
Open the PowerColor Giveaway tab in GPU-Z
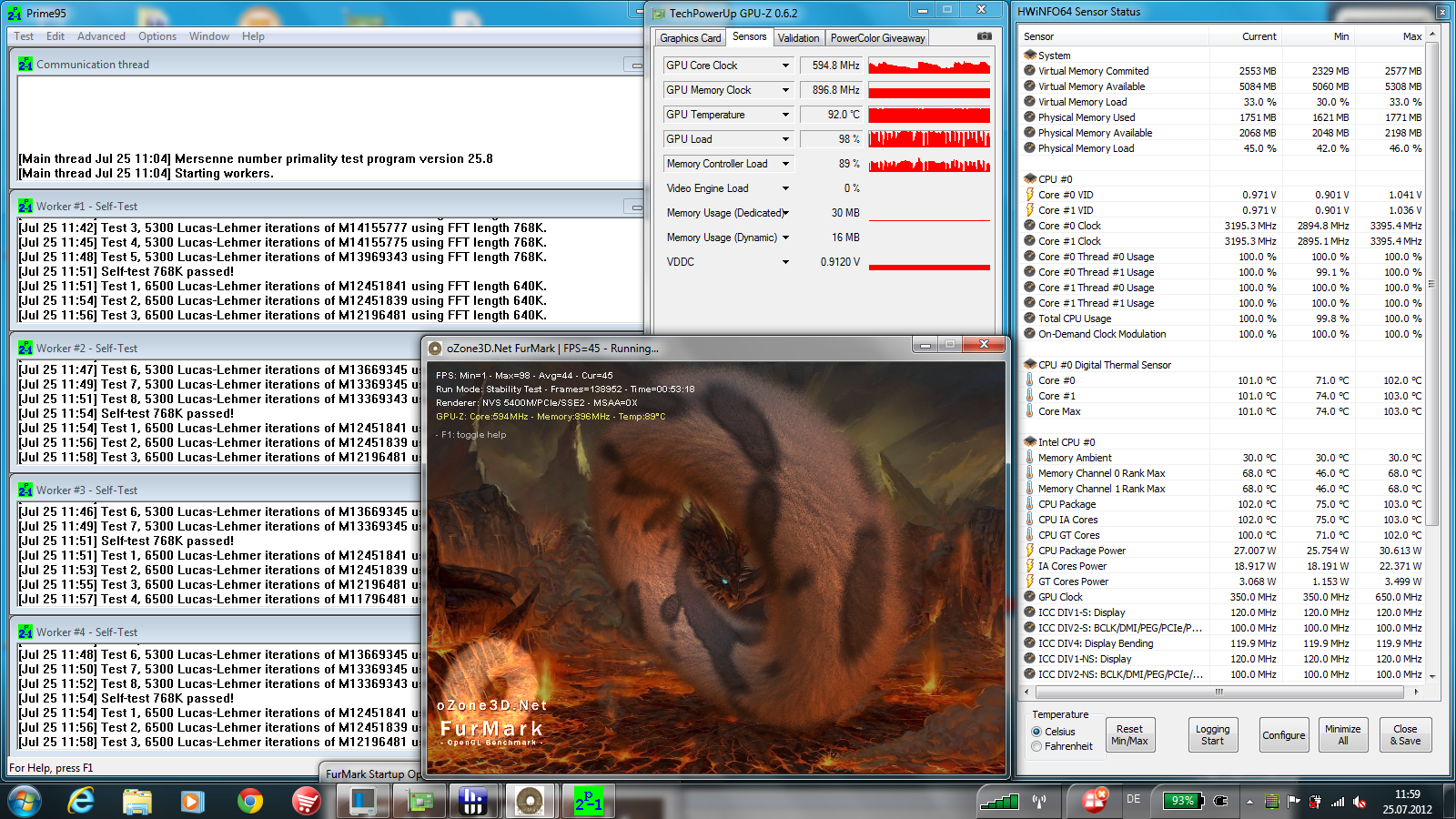point(877,38)
